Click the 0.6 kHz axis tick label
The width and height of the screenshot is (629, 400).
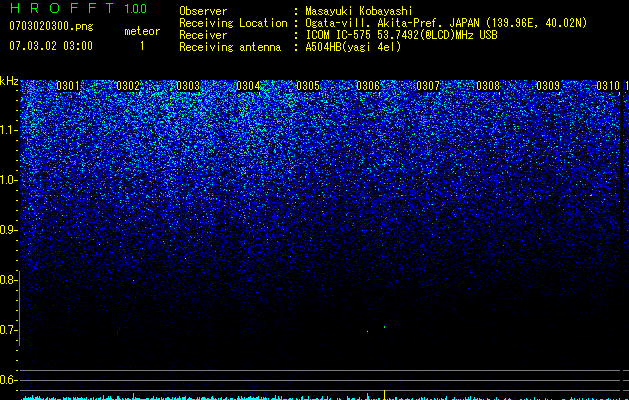[9, 380]
